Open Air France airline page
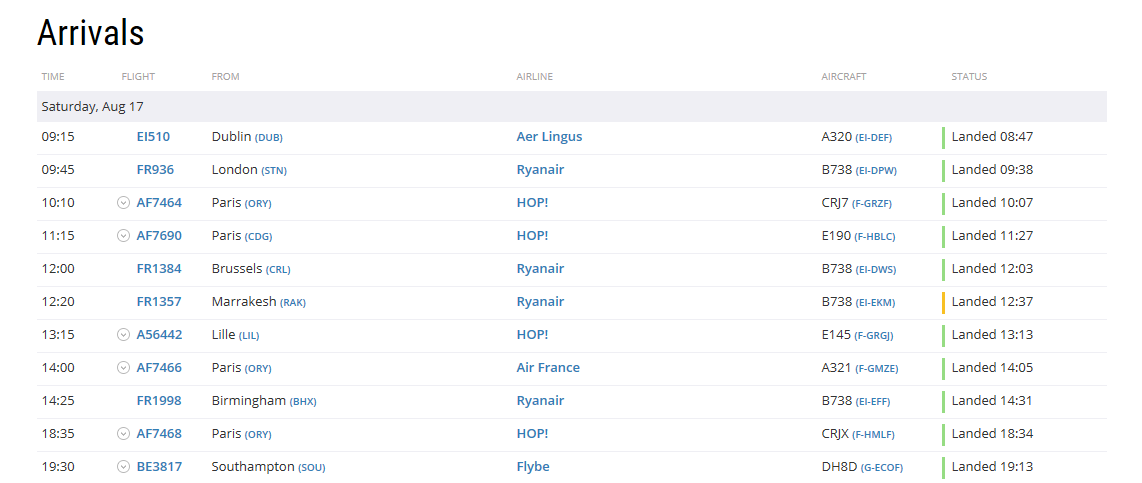Screen dimensions: 1142x483 (548, 367)
